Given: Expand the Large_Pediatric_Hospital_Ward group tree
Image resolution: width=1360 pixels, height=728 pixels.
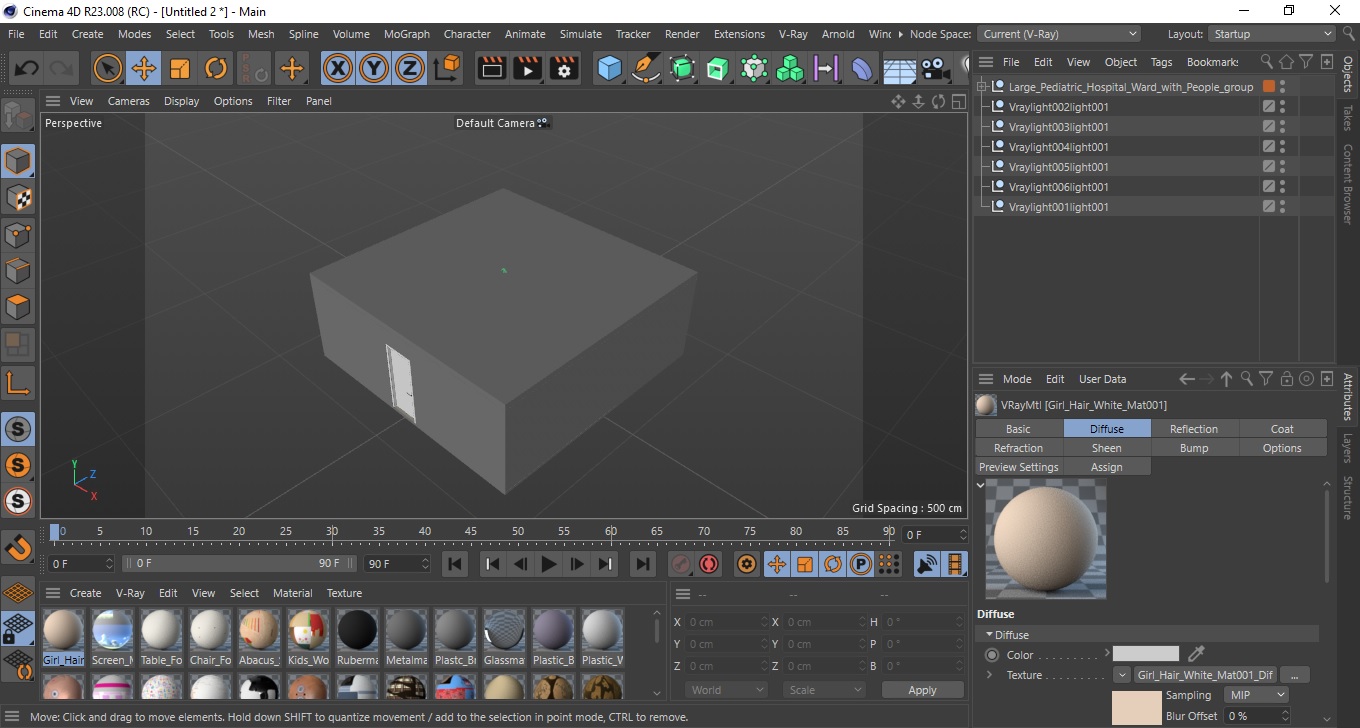Looking at the screenshot, I should pyautogui.click(x=982, y=87).
